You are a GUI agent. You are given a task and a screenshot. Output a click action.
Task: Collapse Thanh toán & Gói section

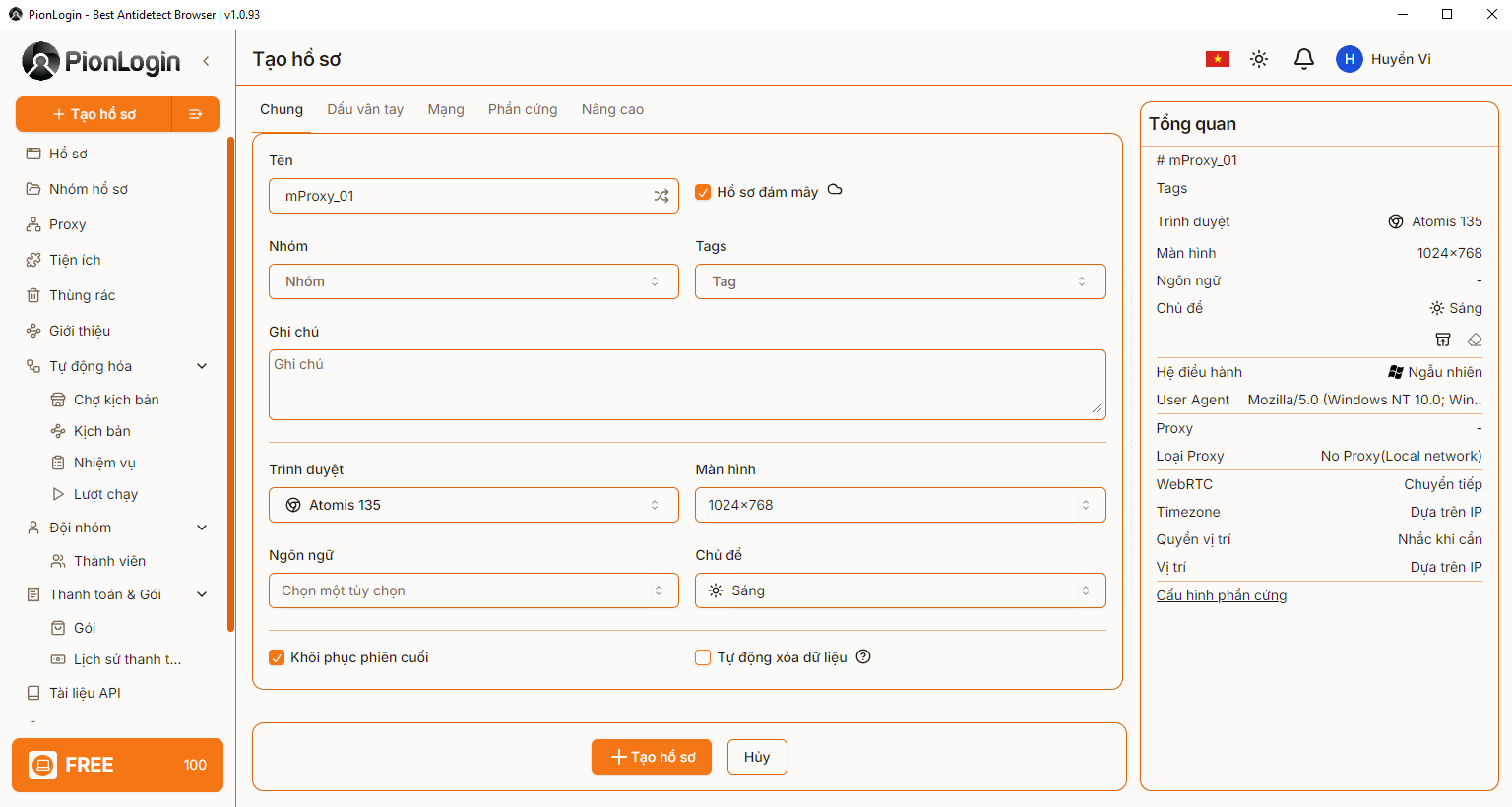click(202, 594)
